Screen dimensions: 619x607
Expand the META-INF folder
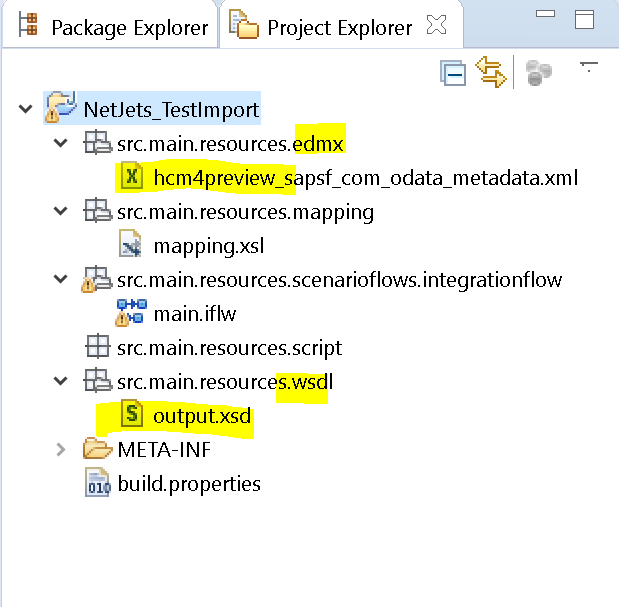(x=60, y=450)
